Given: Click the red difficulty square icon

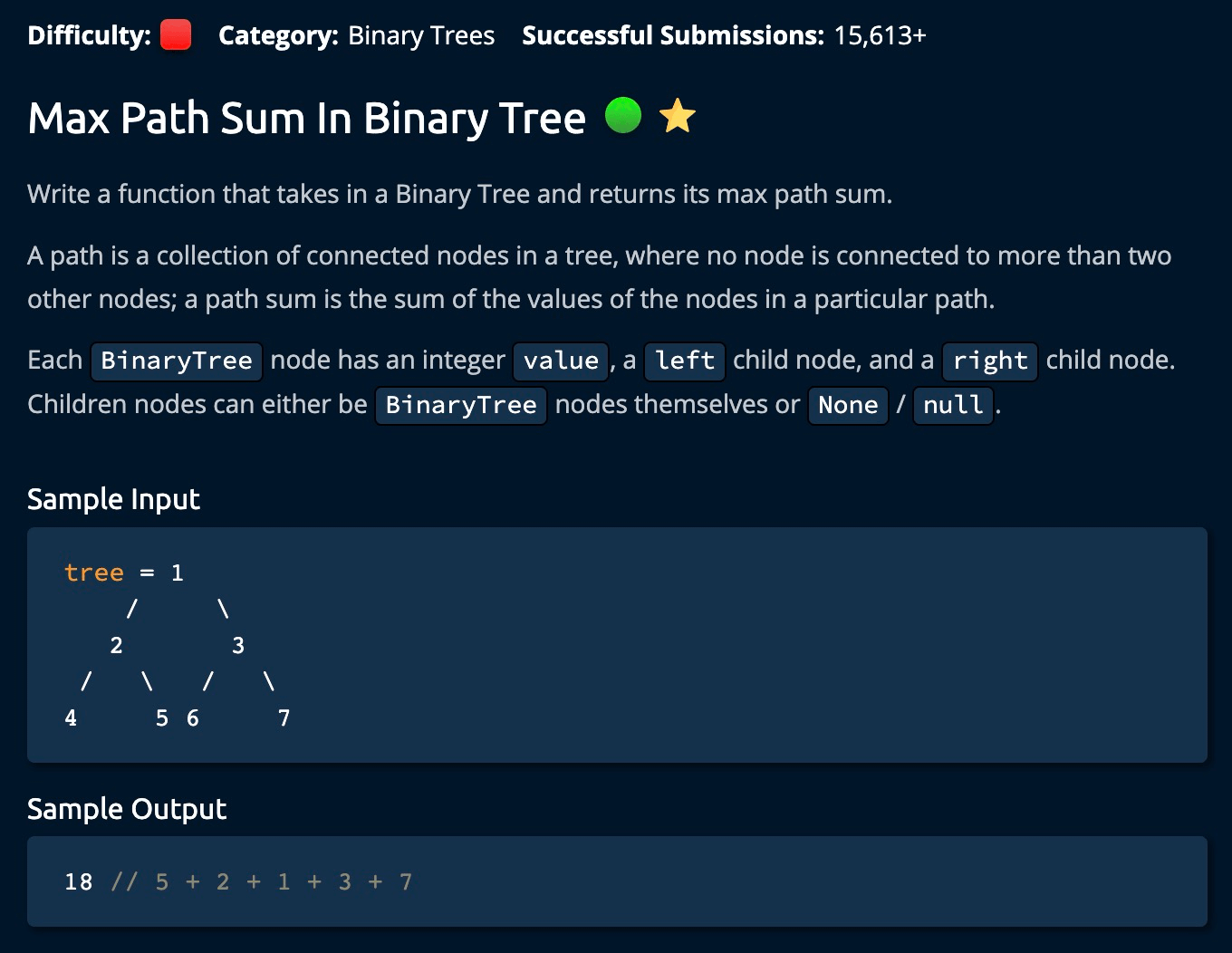Looking at the screenshot, I should pyautogui.click(x=176, y=36).
